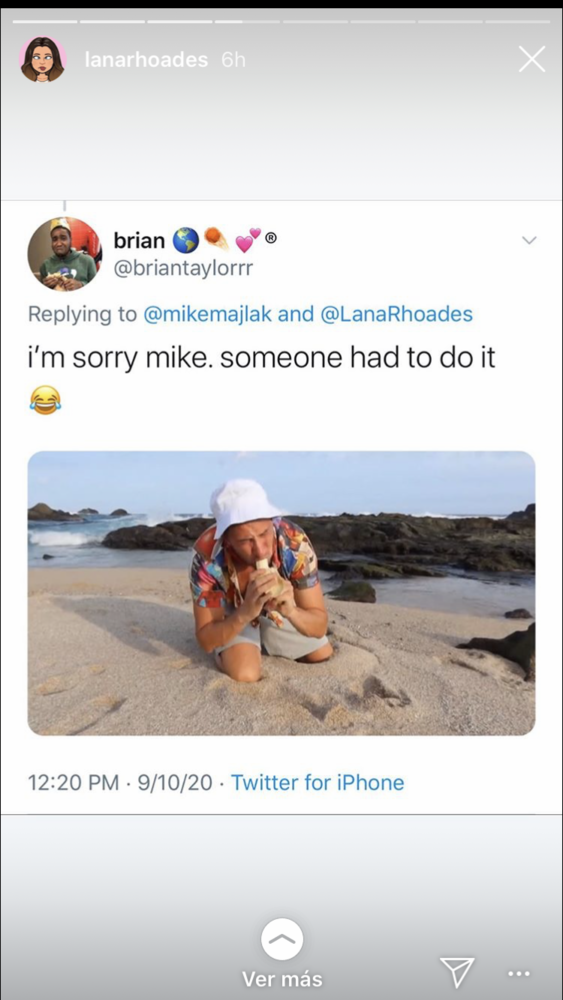
Task: Tap the 12:20 PM 9/10/20 timestamp
Action: point(120,782)
